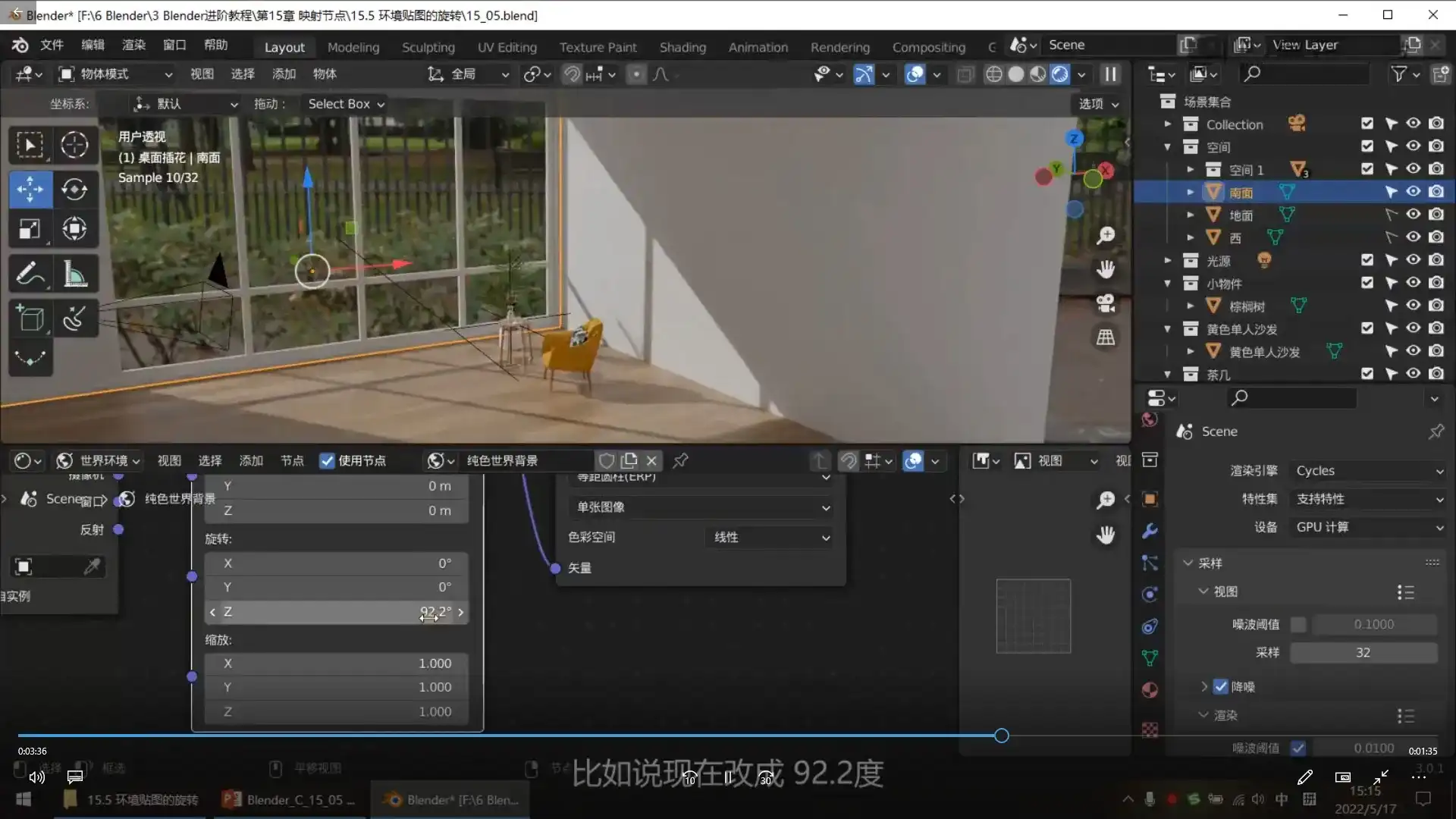The image size is (1456, 819).
Task: Select the Rotate tool
Action: 74,189
